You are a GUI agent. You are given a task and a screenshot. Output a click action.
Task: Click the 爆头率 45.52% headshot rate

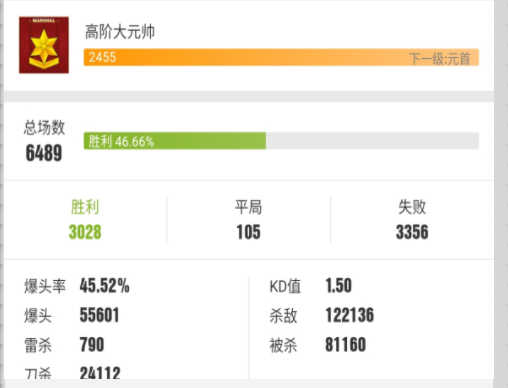(x=77, y=286)
